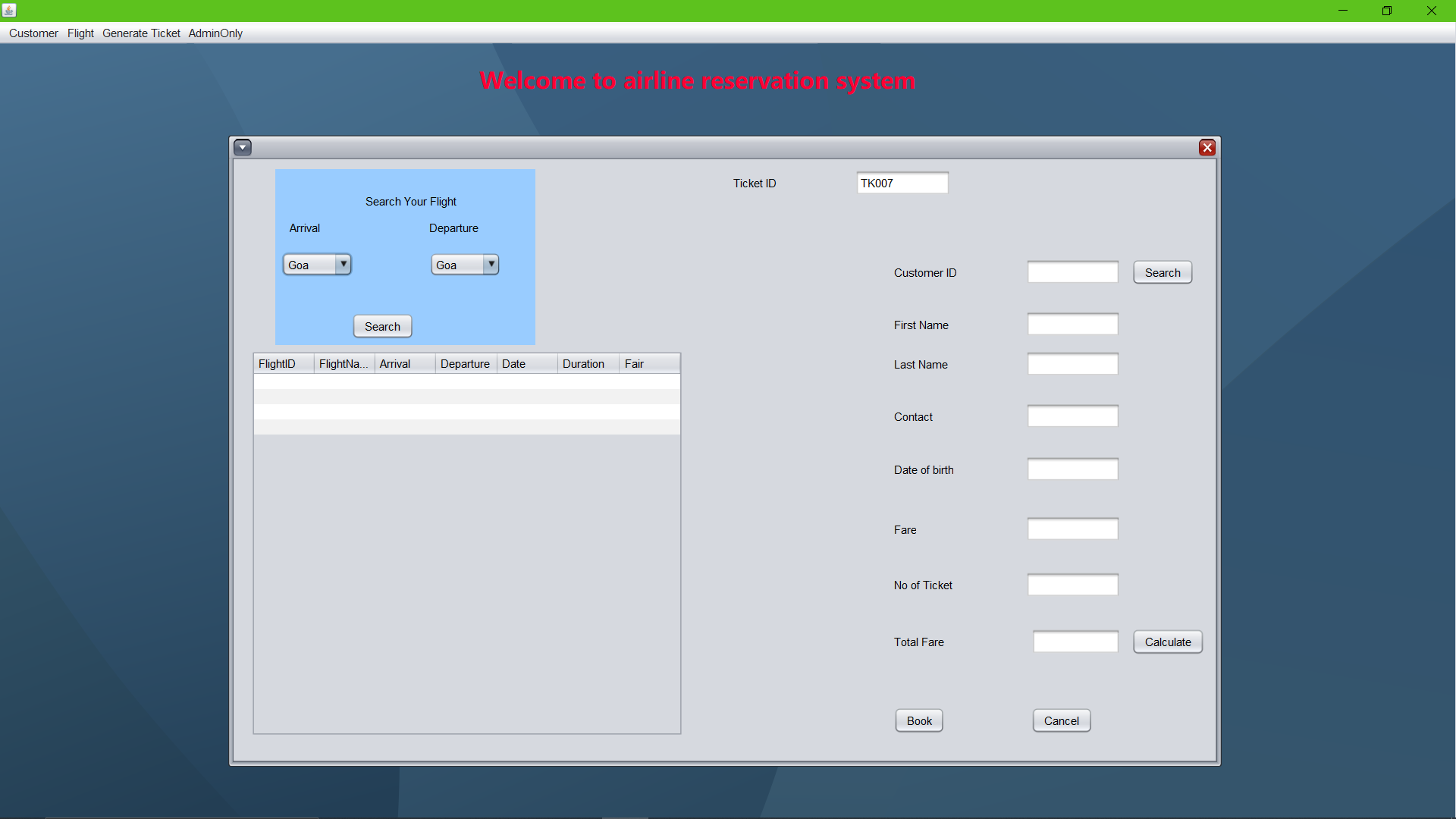Open the Generate Ticket menu
This screenshot has height=819, width=1456.
(x=141, y=33)
